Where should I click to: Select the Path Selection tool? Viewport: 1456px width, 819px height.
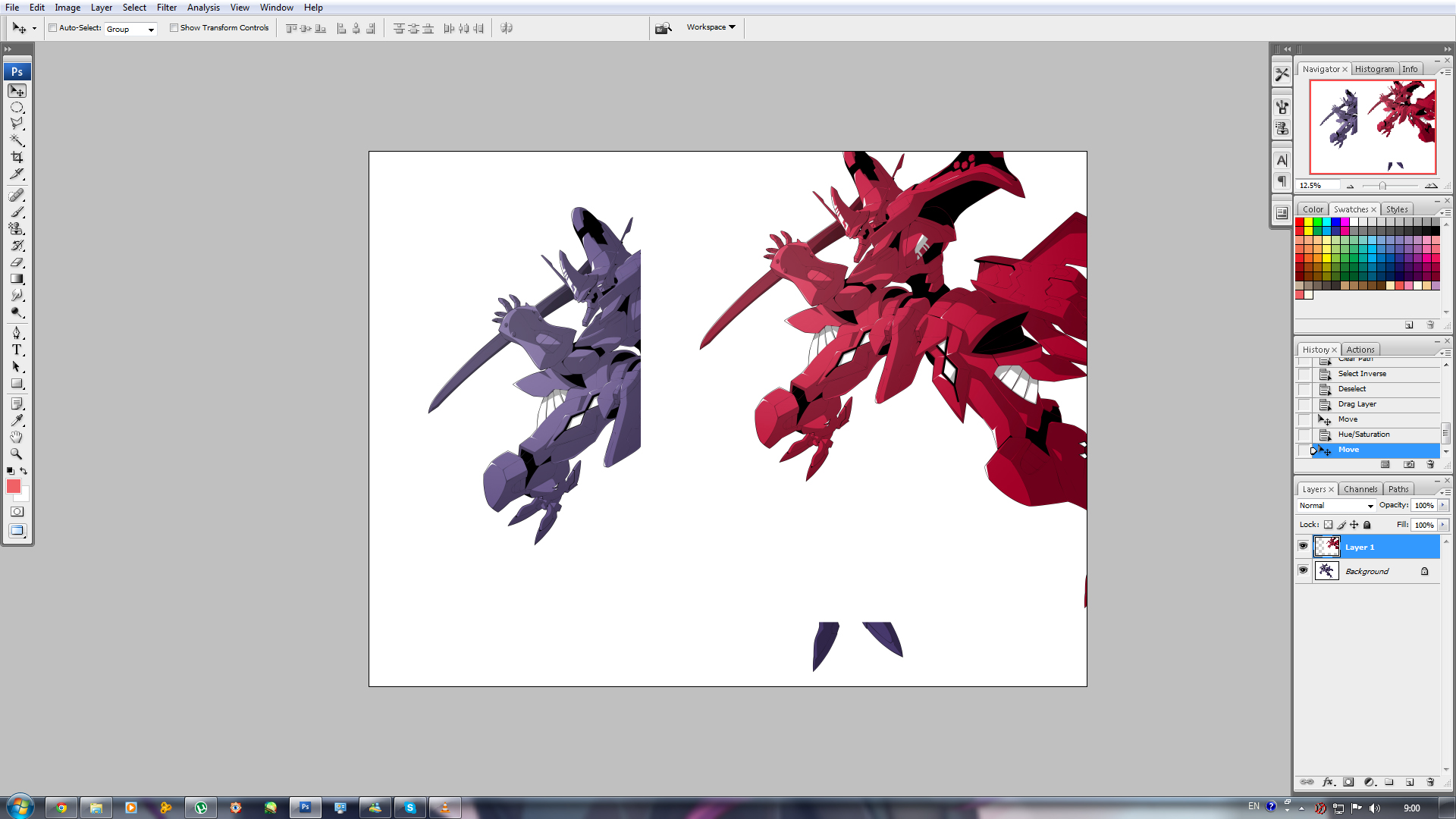tap(17, 367)
